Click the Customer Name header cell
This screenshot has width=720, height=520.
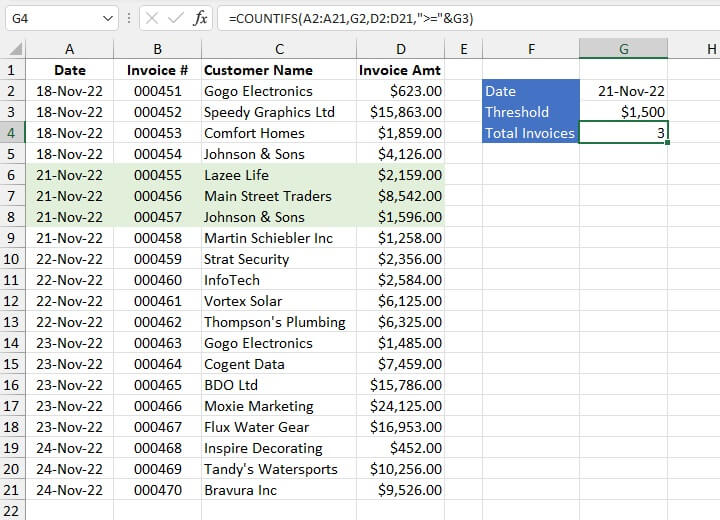279,70
